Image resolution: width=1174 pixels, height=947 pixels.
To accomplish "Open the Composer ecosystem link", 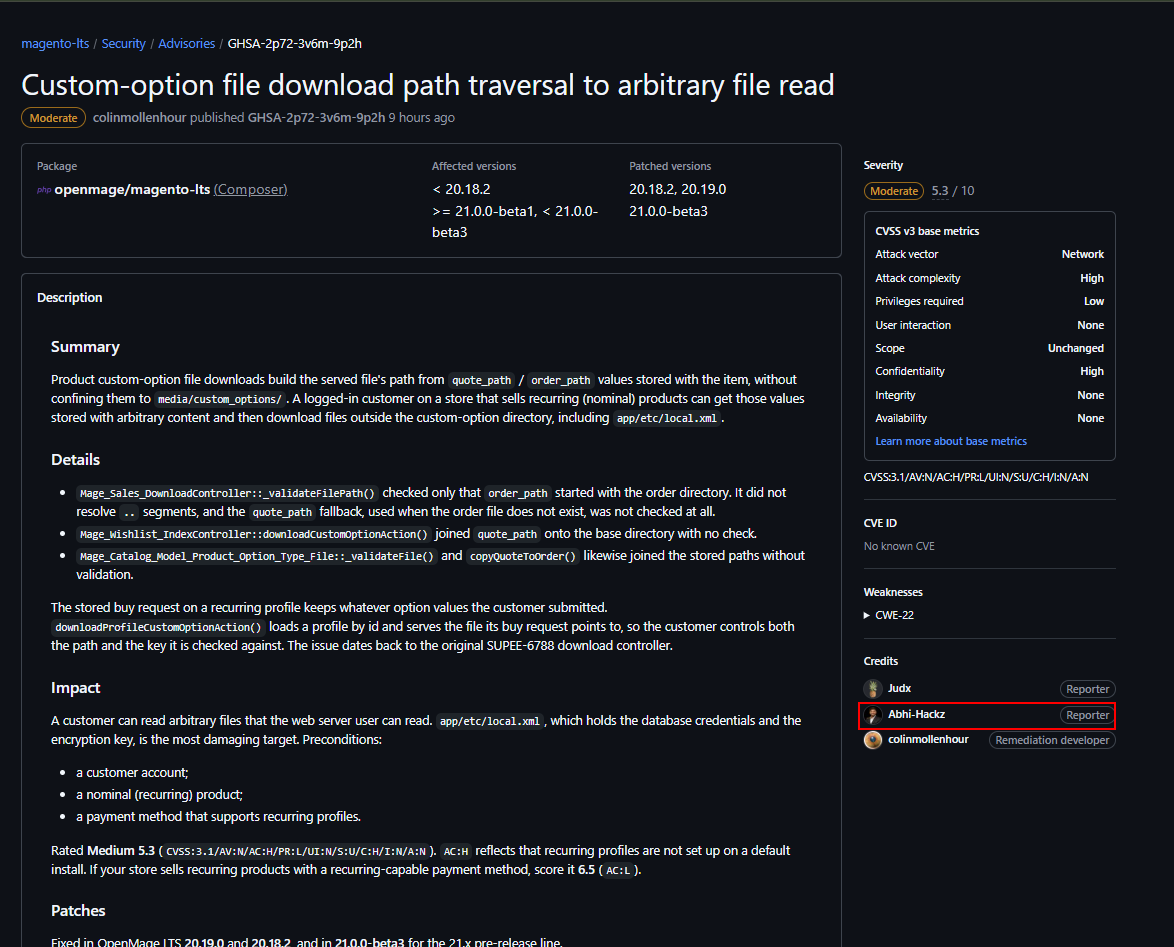I will click(x=250, y=189).
